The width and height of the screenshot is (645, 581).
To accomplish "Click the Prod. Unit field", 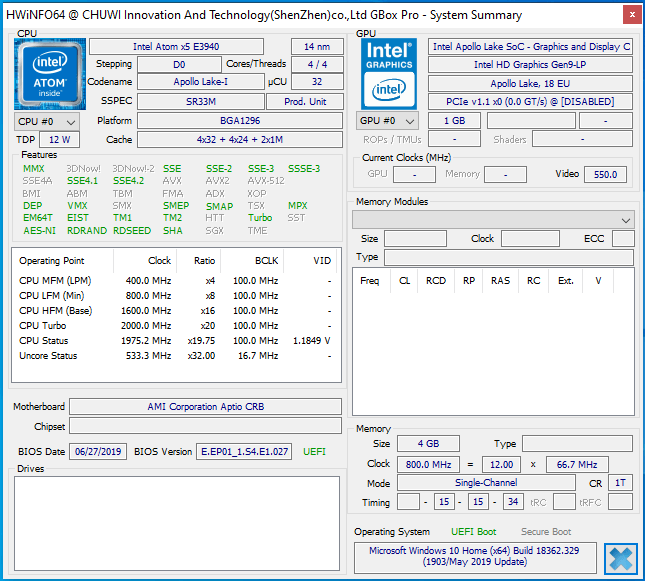I will click(305, 101).
